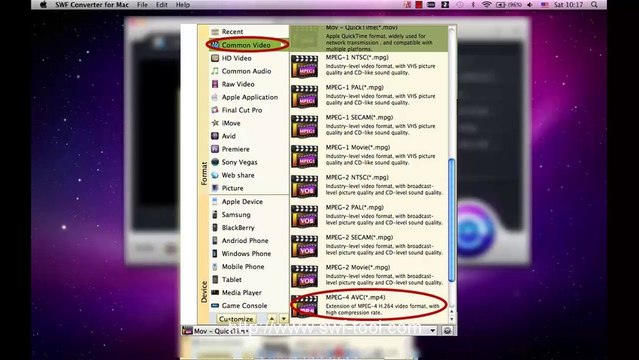Select Mov - QuickTime format text

click(361, 28)
